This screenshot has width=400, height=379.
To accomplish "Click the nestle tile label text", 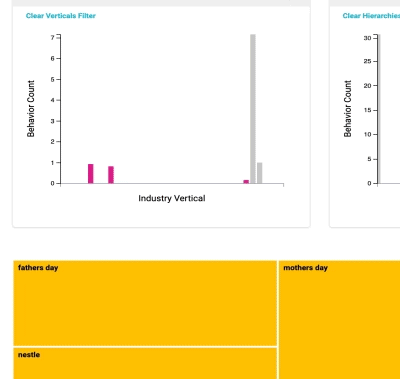I will pyautogui.click(x=29, y=355).
